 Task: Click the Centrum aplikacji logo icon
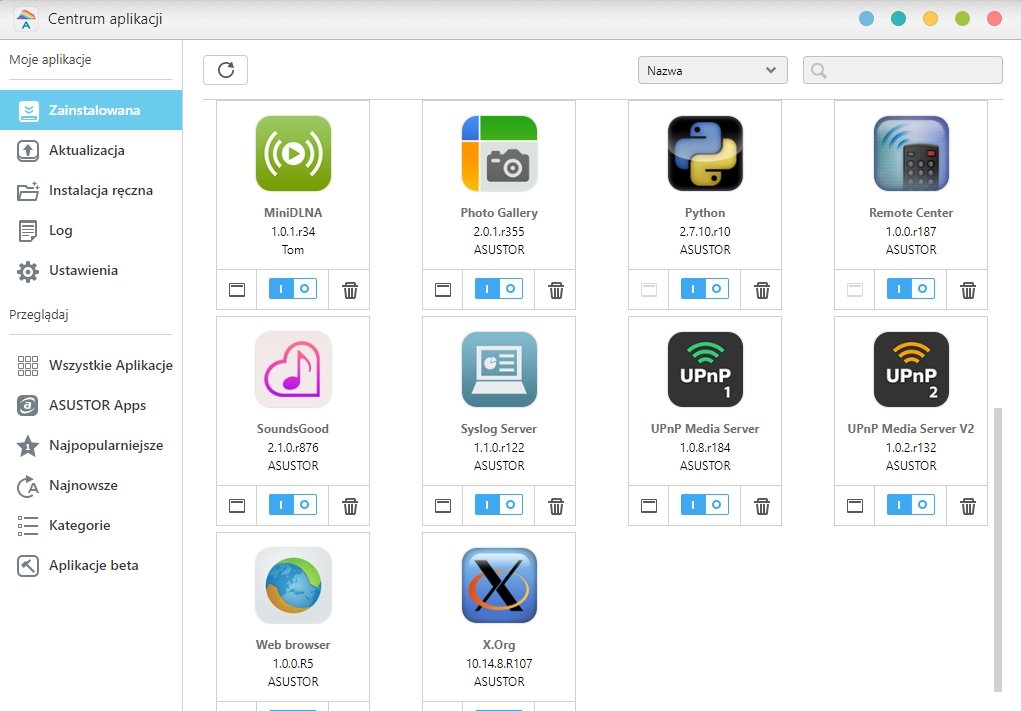pyautogui.click(x=26, y=19)
